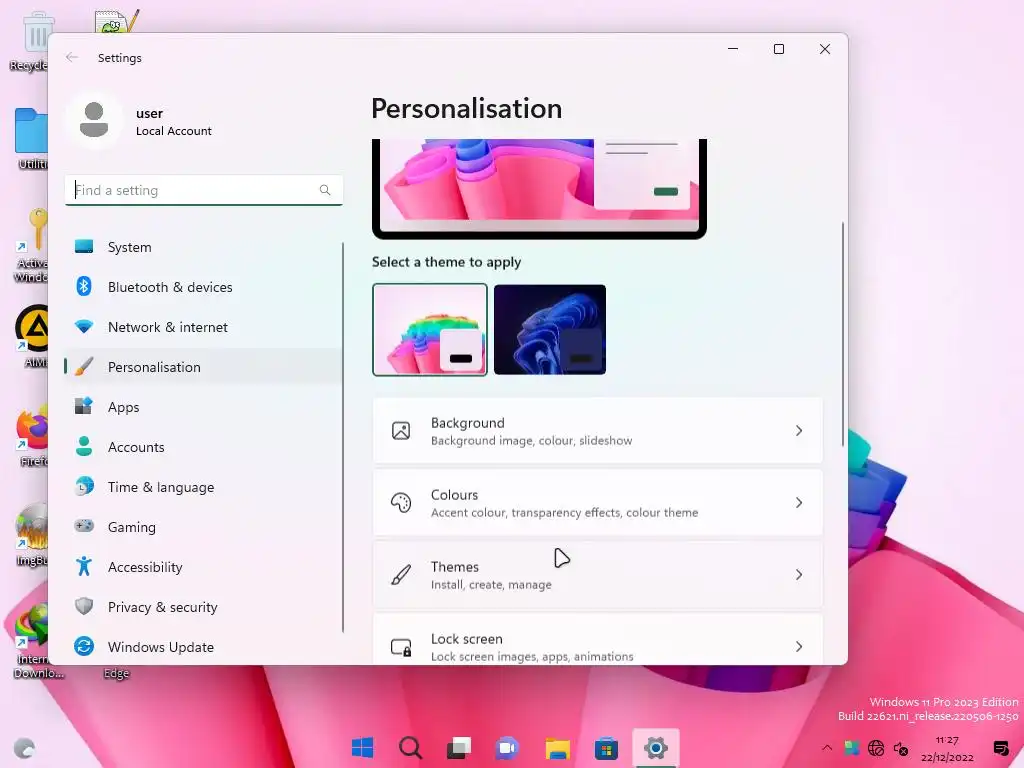Go to Privacy & security

[203, 607]
